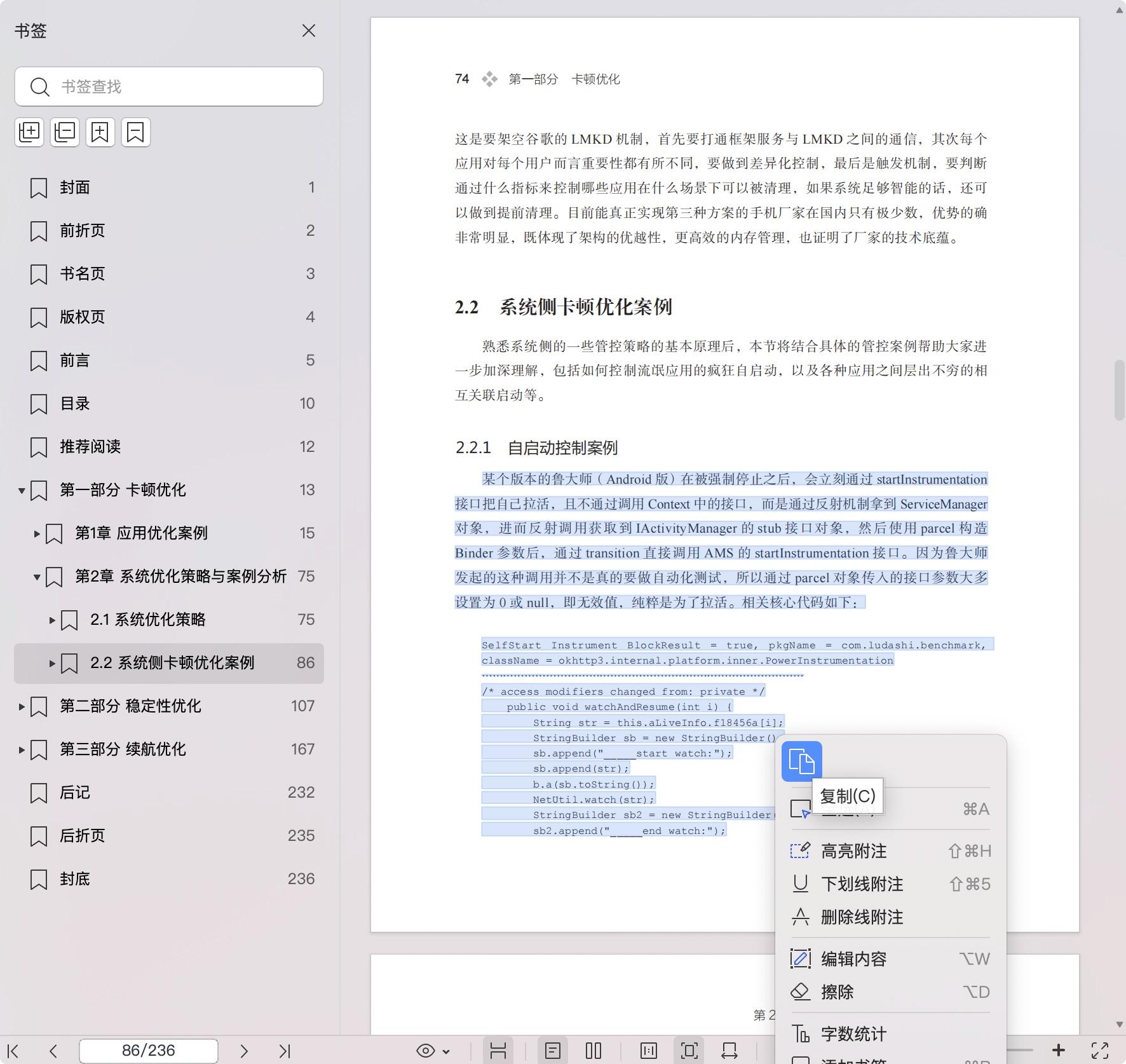Click the expand all bookmarks icon
1126x1064 pixels.
(x=29, y=132)
